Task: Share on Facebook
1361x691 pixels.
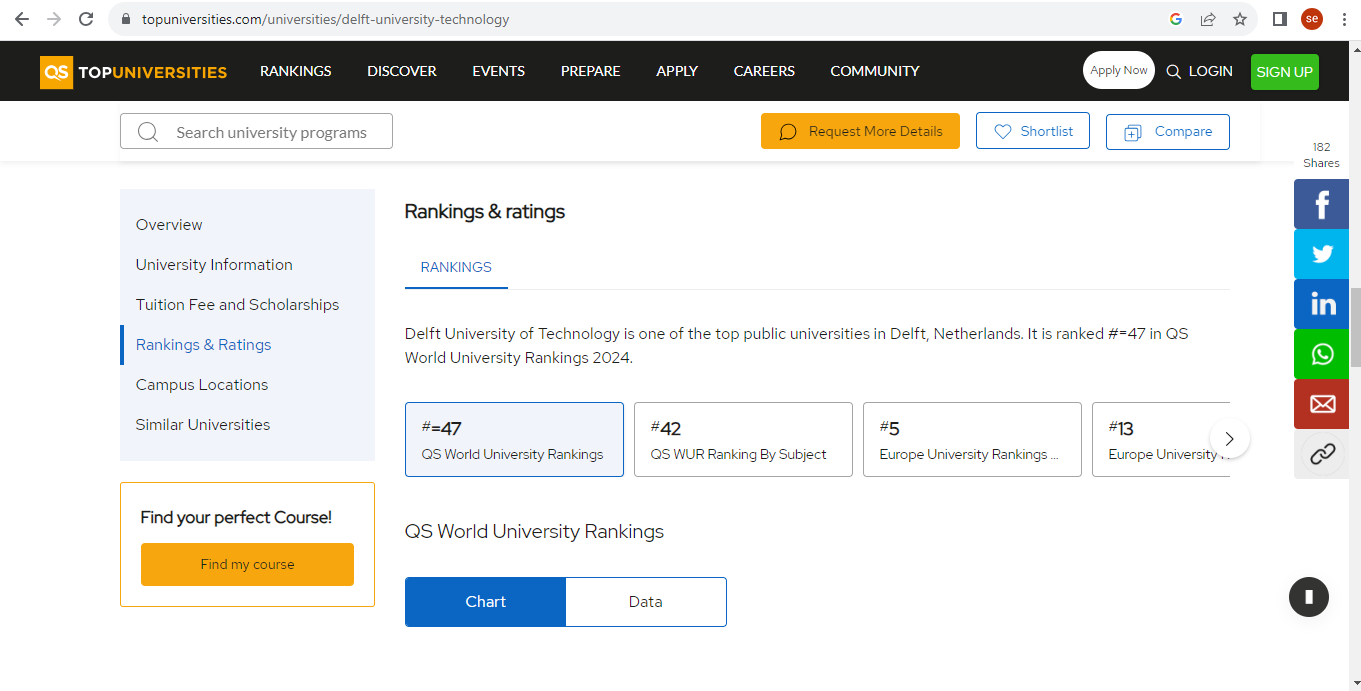Action: tap(1322, 204)
